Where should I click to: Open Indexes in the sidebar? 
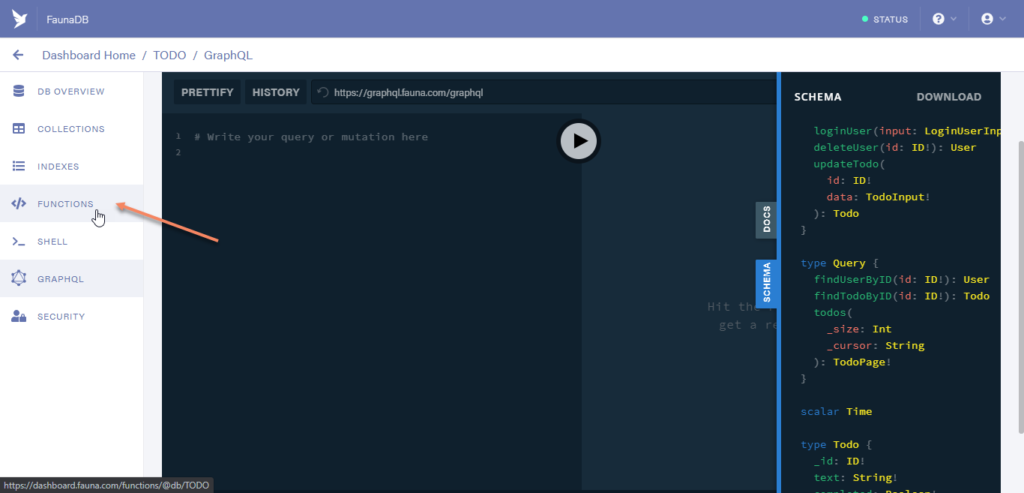[71, 167]
